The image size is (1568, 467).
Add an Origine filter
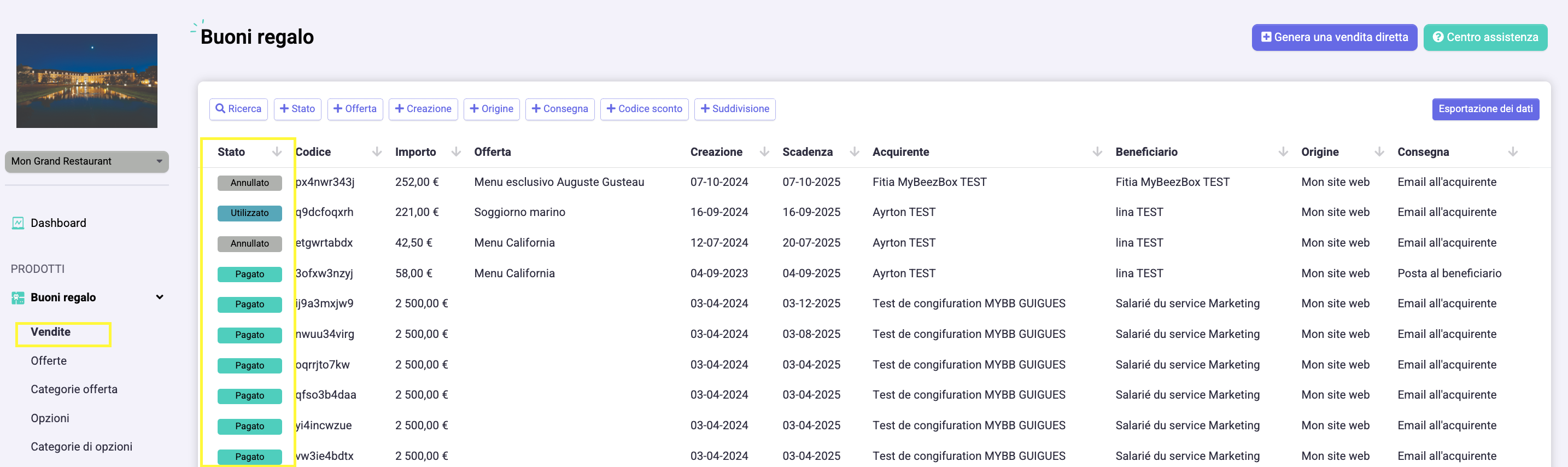(491, 109)
